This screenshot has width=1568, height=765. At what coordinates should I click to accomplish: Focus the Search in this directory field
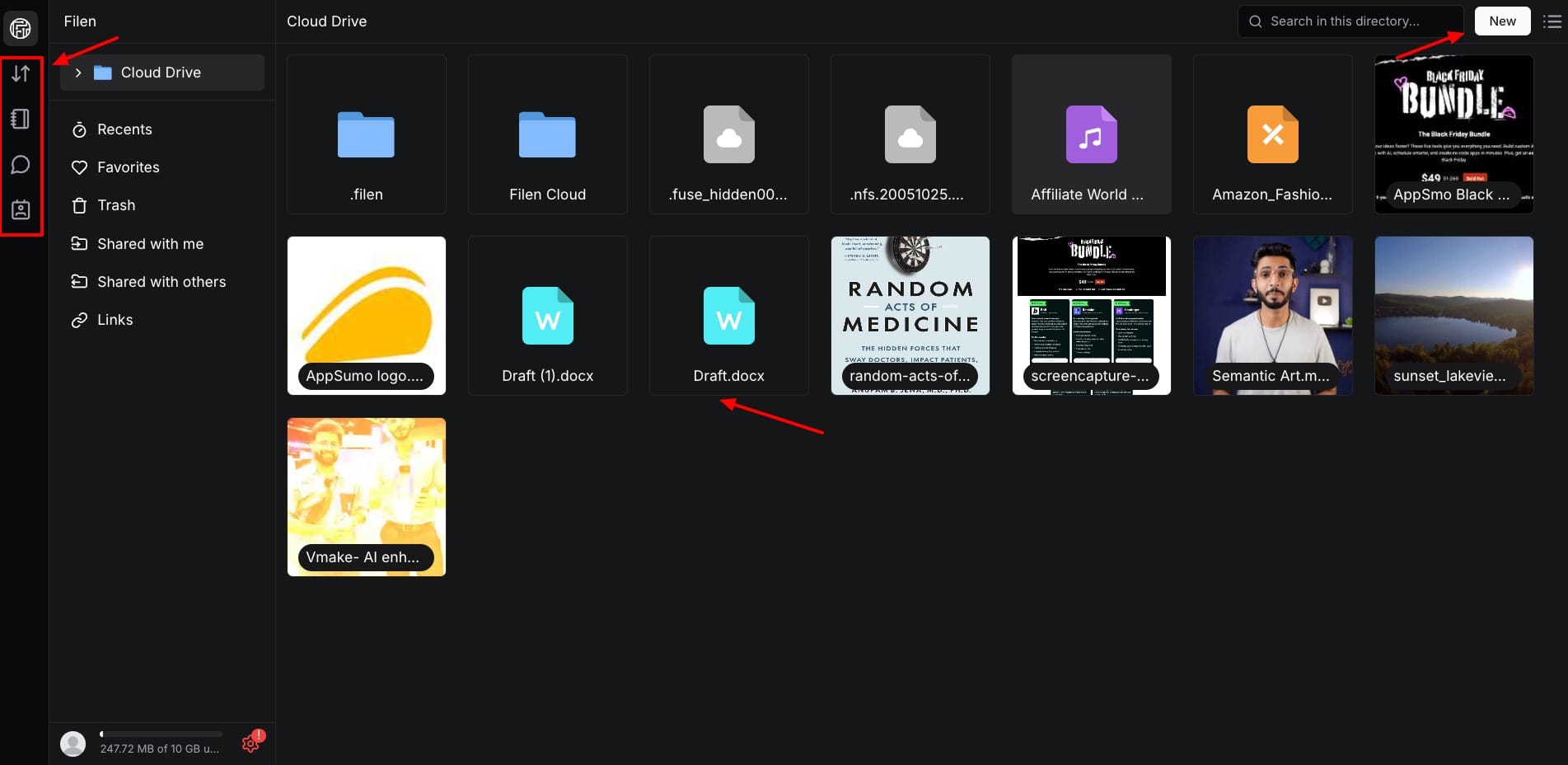[x=1351, y=21]
